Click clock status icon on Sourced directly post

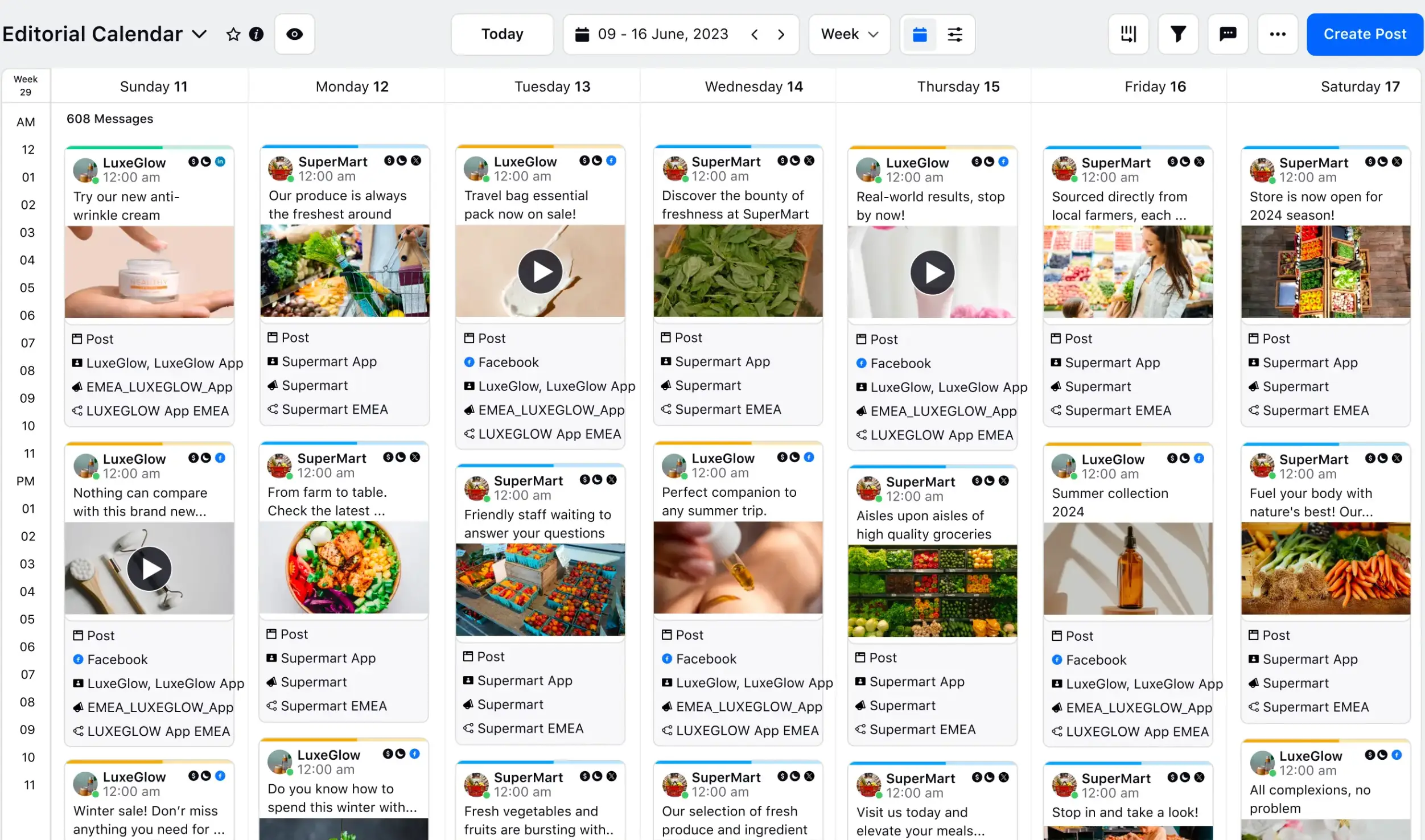tap(1185, 162)
